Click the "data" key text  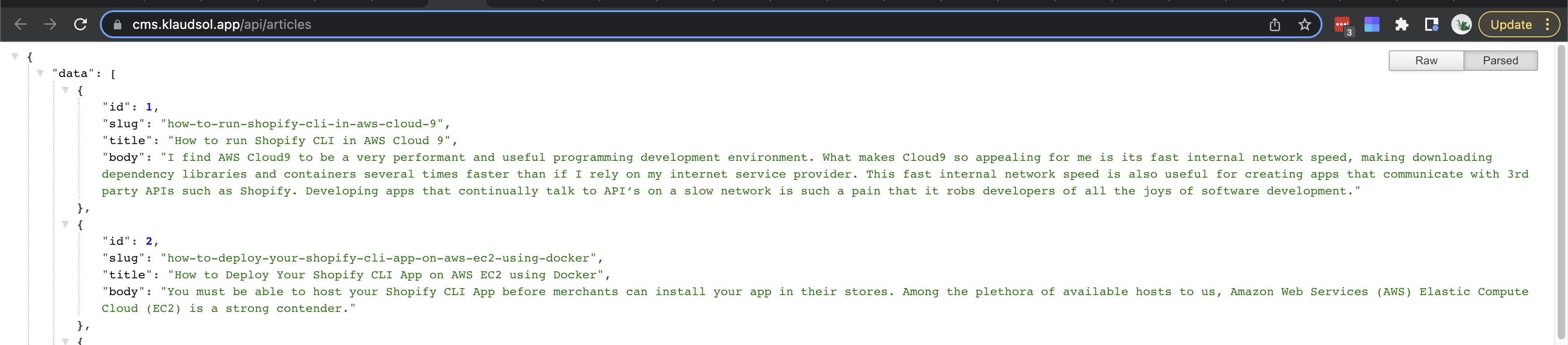pos(73,73)
